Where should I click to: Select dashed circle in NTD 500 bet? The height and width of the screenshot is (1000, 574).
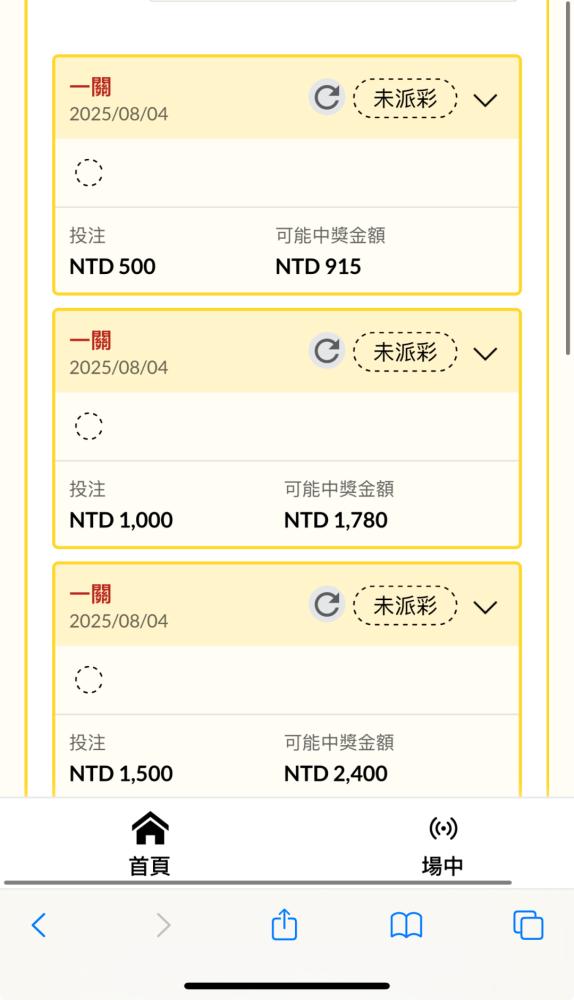(x=89, y=172)
